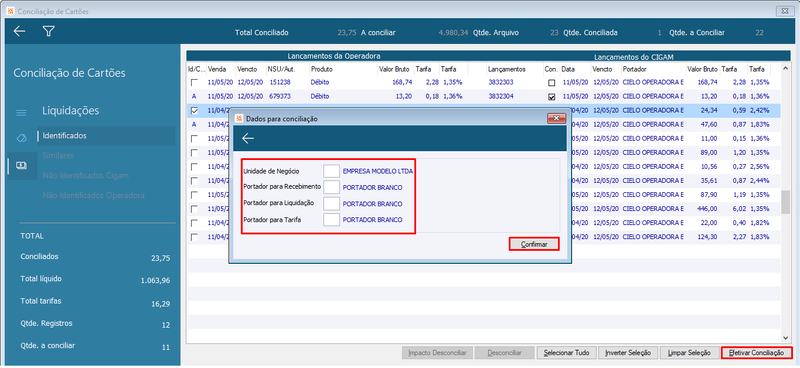The image size is (800, 368).
Task: Click the Confirmar button
Action: pyautogui.click(x=534, y=244)
